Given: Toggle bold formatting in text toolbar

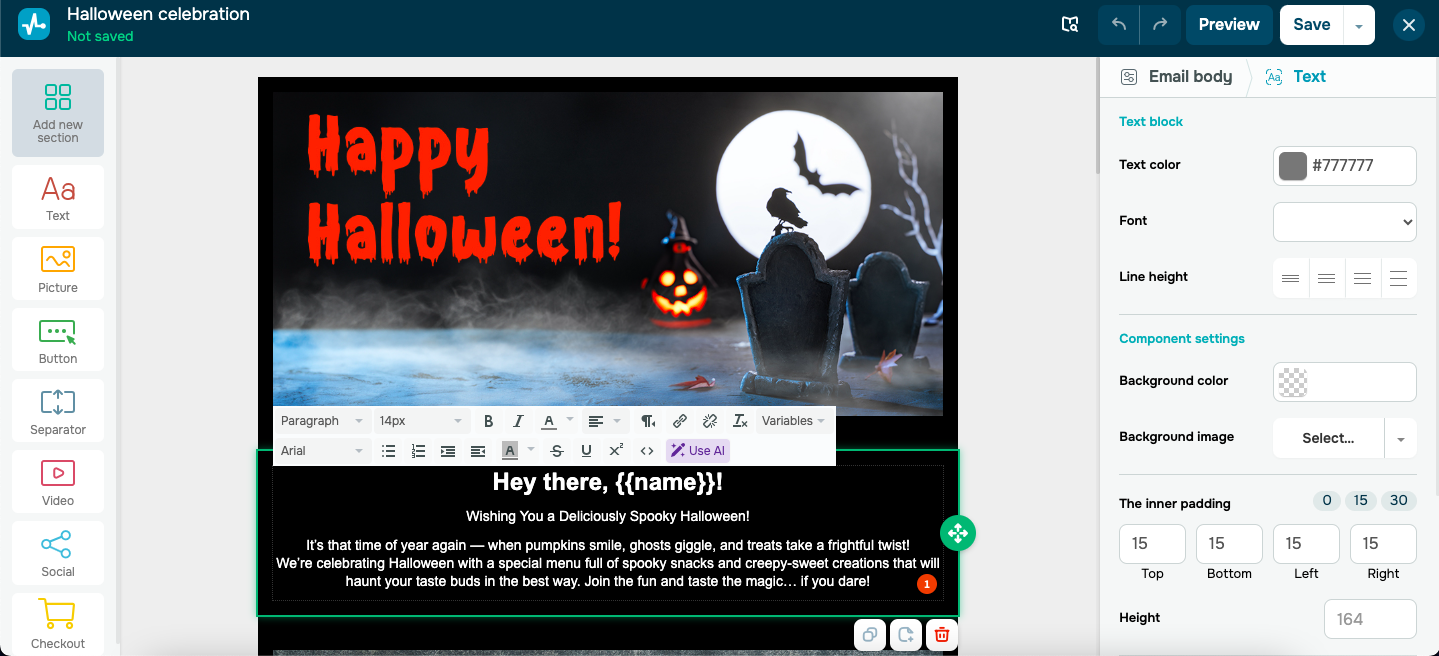Looking at the screenshot, I should 488,420.
